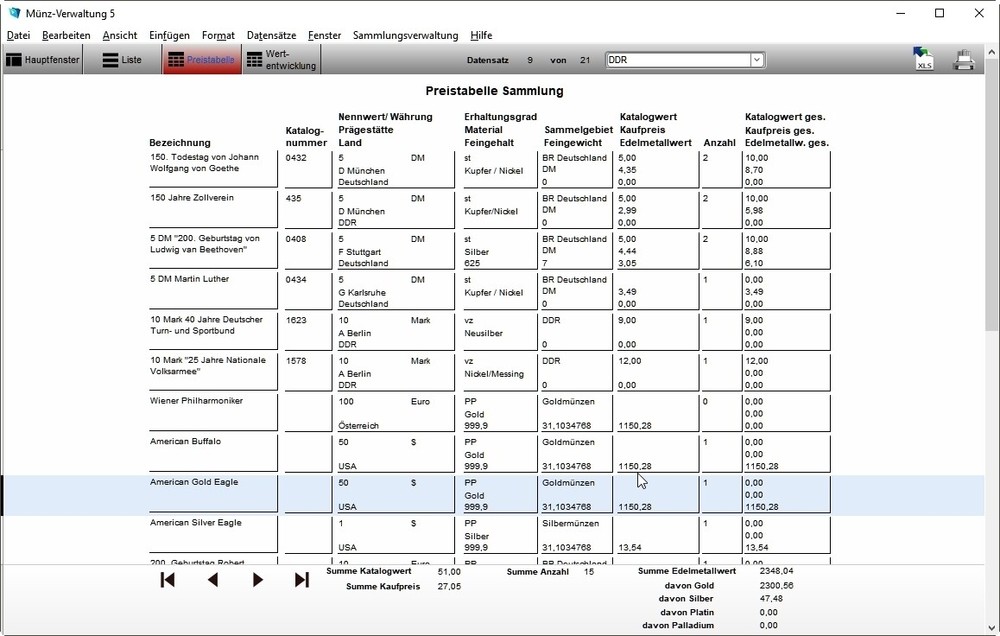Select the American Buffalo row
This screenshot has width=1000, height=636.
click(x=213, y=453)
